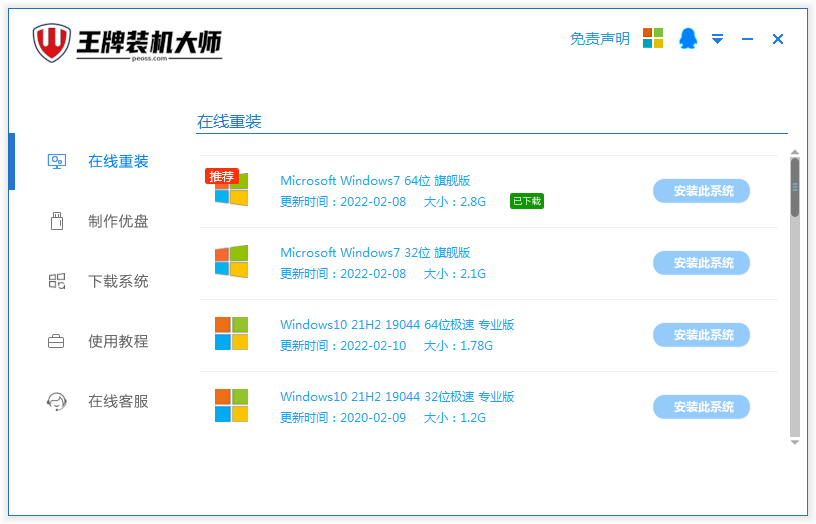Viewport: 816px width, 524px height.
Task: Click the Windows7 32位 system logo
Action: tap(232, 261)
